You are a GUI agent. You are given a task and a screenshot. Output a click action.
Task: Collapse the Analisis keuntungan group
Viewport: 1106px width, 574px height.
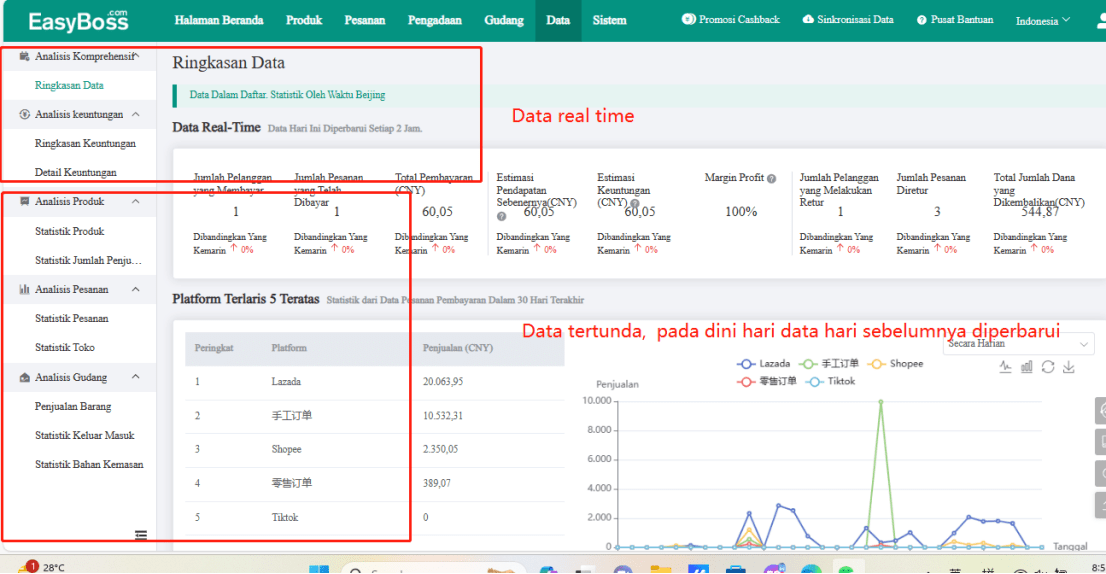[x=136, y=114]
